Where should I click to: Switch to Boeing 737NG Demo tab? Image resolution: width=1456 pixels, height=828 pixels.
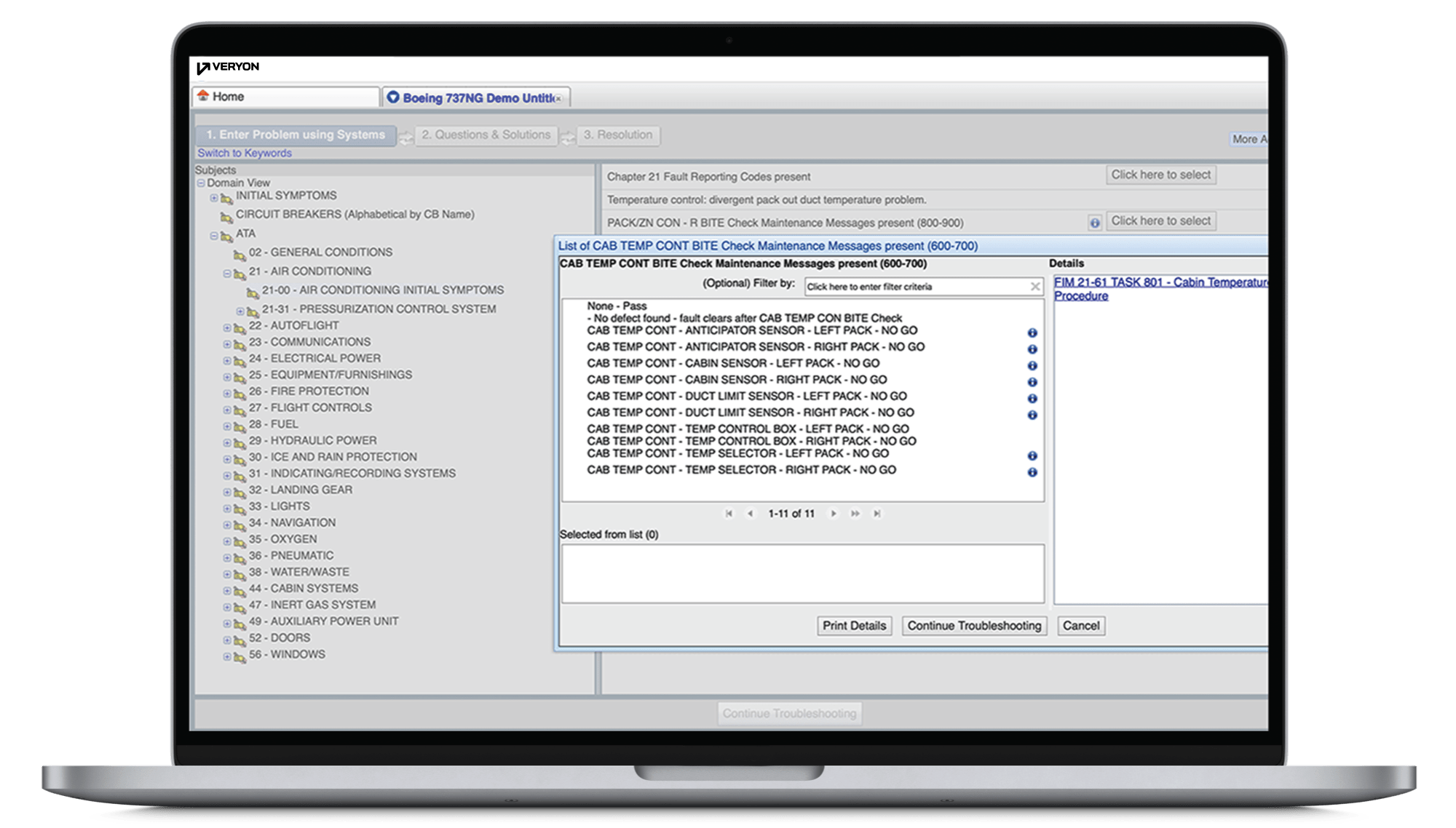click(x=475, y=97)
